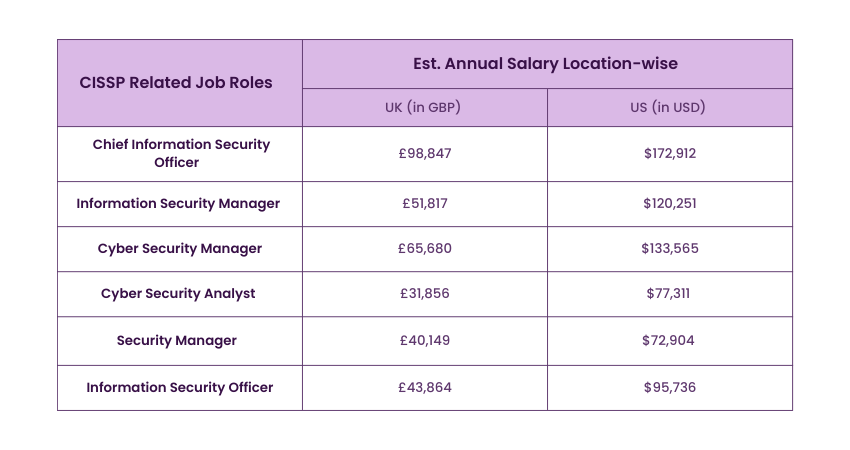Click the $172,912 salary value
Image resolution: width=850 pixels, height=450 pixels.
(x=669, y=153)
